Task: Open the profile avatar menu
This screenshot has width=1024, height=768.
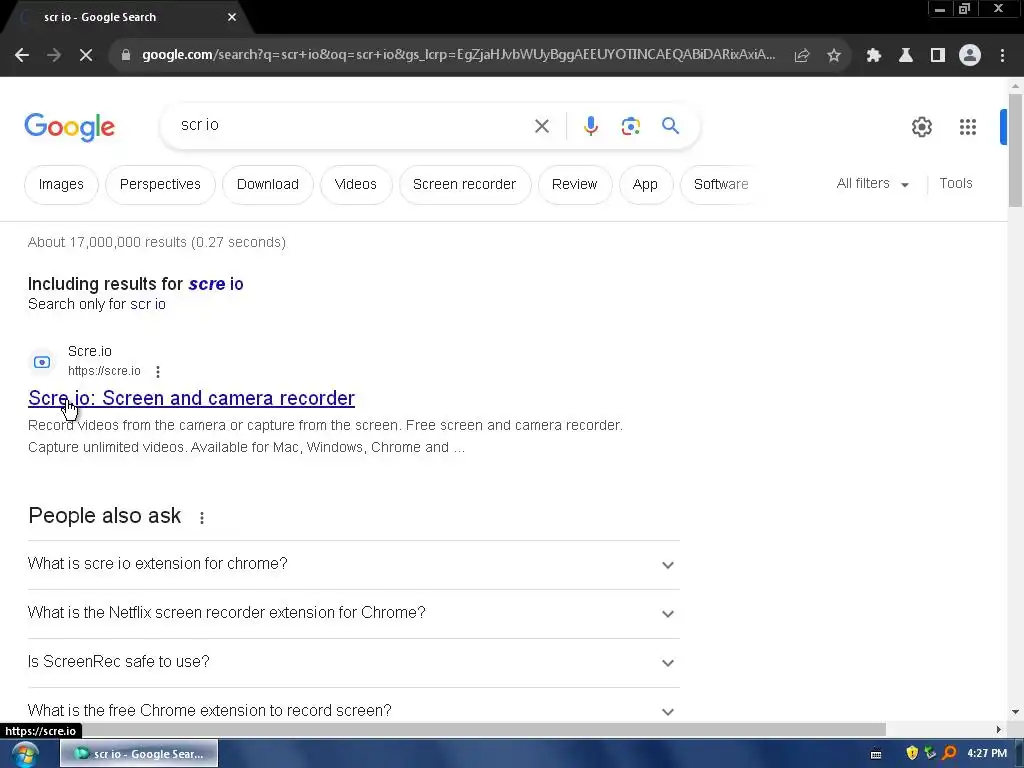Action: [x=969, y=56]
